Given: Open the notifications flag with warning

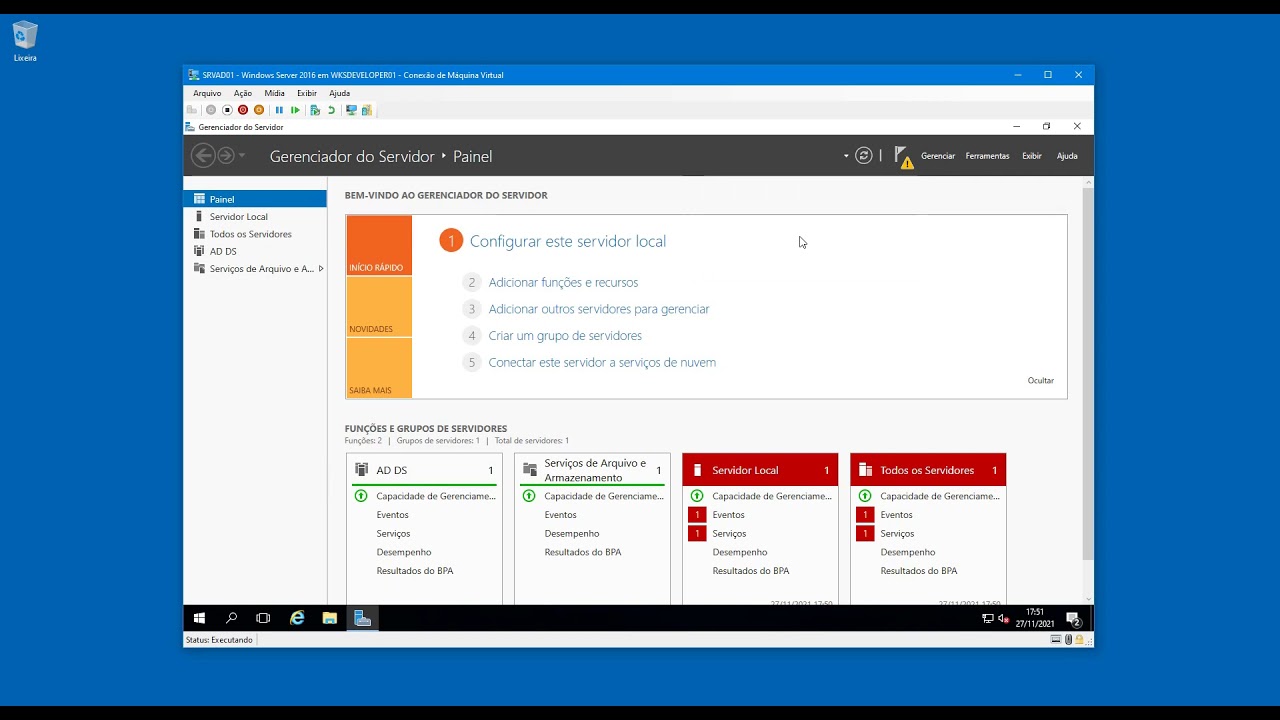Looking at the screenshot, I should pyautogui.click(x=903, y=157).
